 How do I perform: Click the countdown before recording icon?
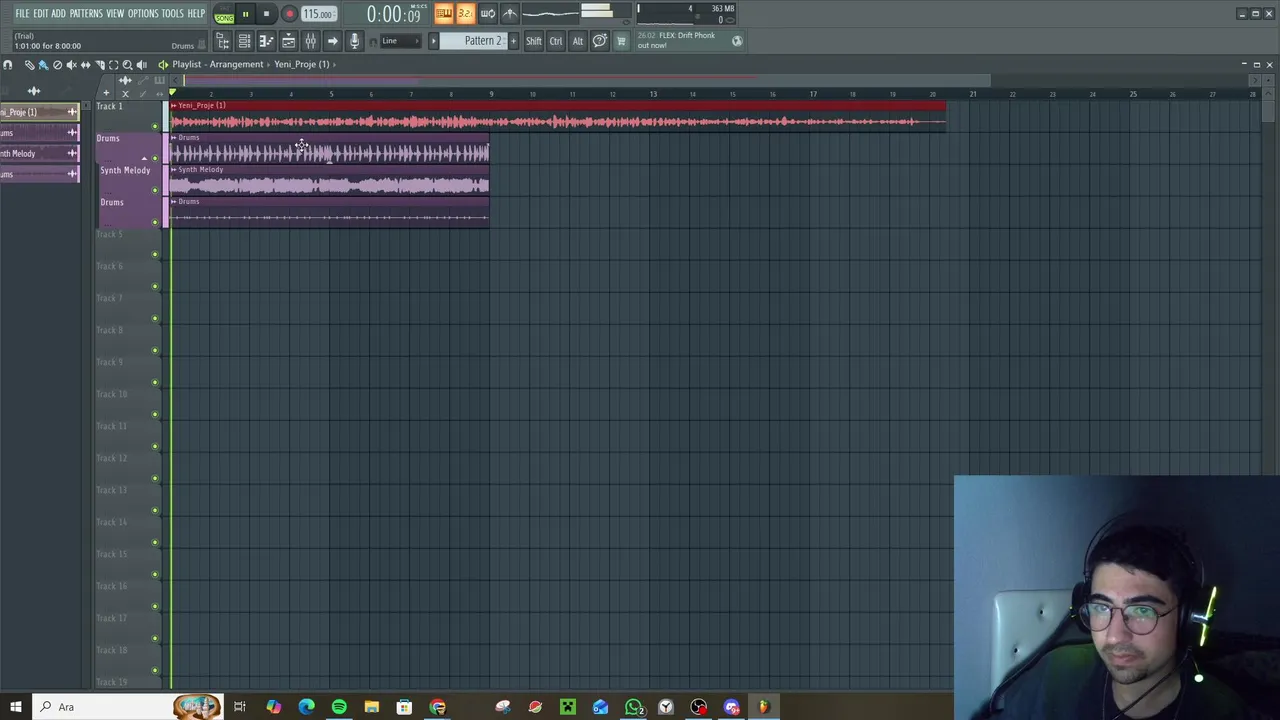pos(465,13)
